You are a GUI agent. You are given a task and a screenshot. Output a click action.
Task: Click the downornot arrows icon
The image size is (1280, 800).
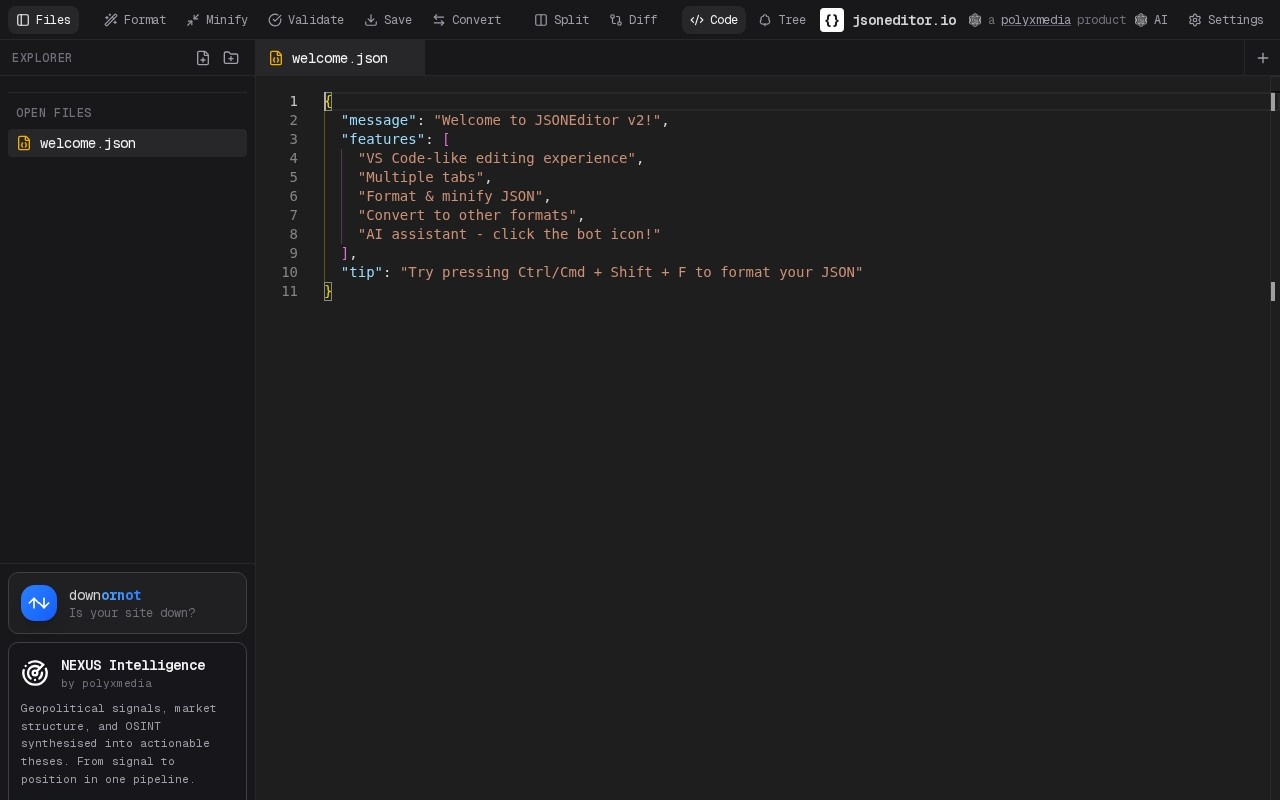coord(39,603)
